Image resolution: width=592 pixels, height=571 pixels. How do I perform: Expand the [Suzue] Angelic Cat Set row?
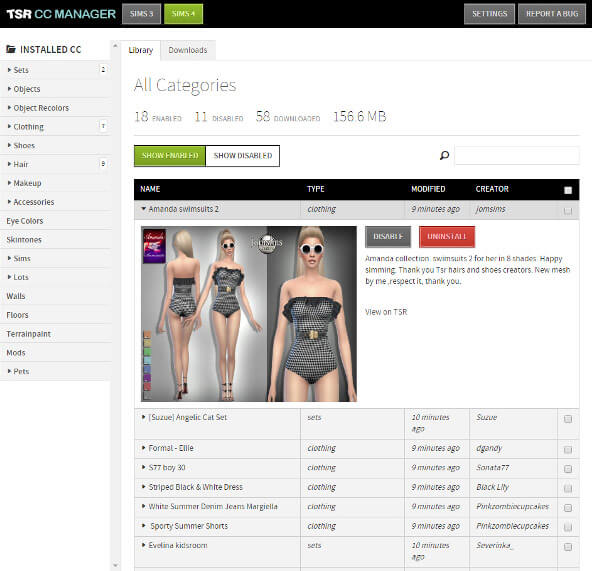click(x=143, y=417)
